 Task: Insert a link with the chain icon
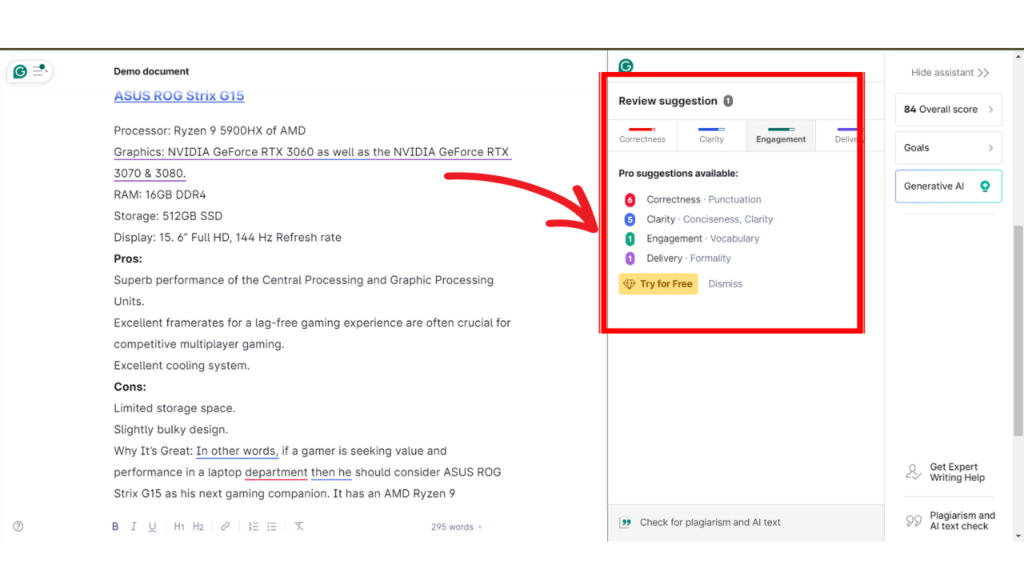(x=225, y=526)
